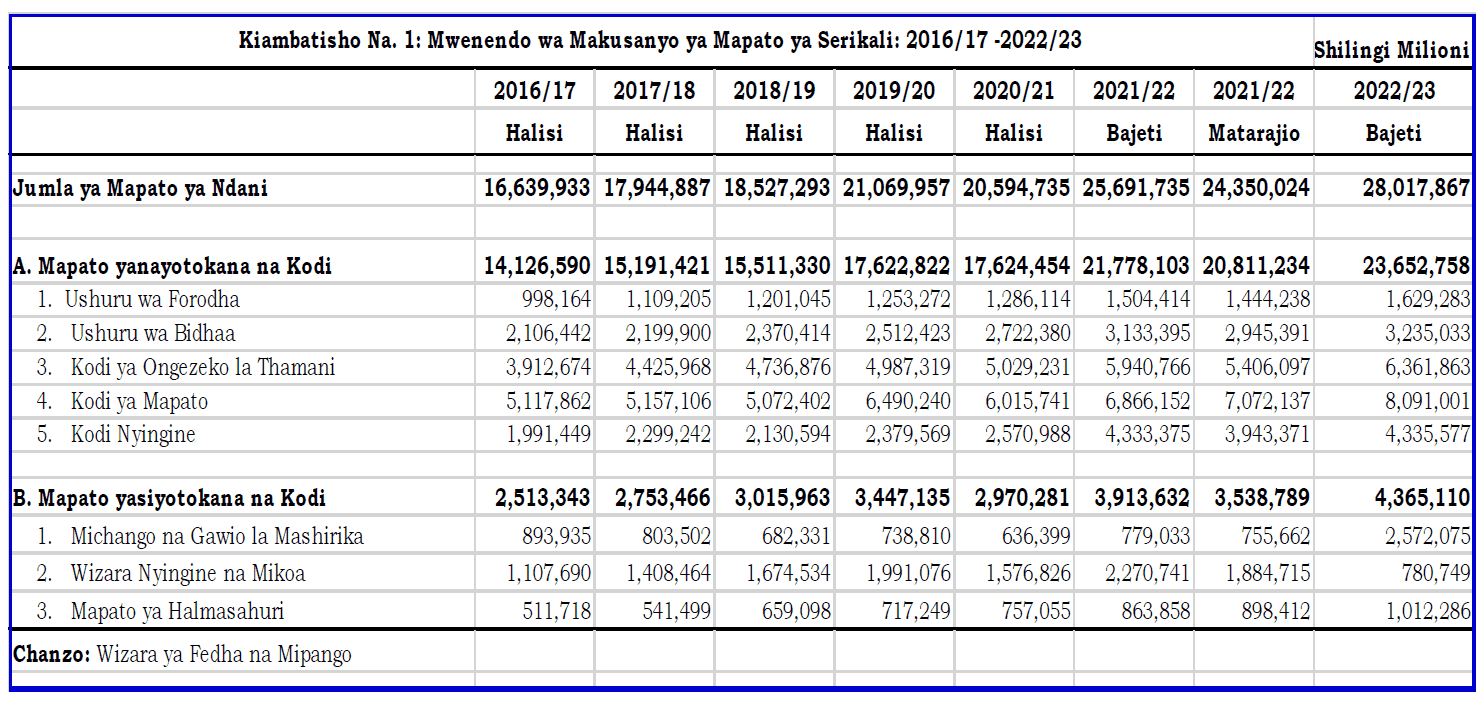Click the "2022/23" column header
The width and height of the screenshot is (1483, 714).
point(1394,91)
